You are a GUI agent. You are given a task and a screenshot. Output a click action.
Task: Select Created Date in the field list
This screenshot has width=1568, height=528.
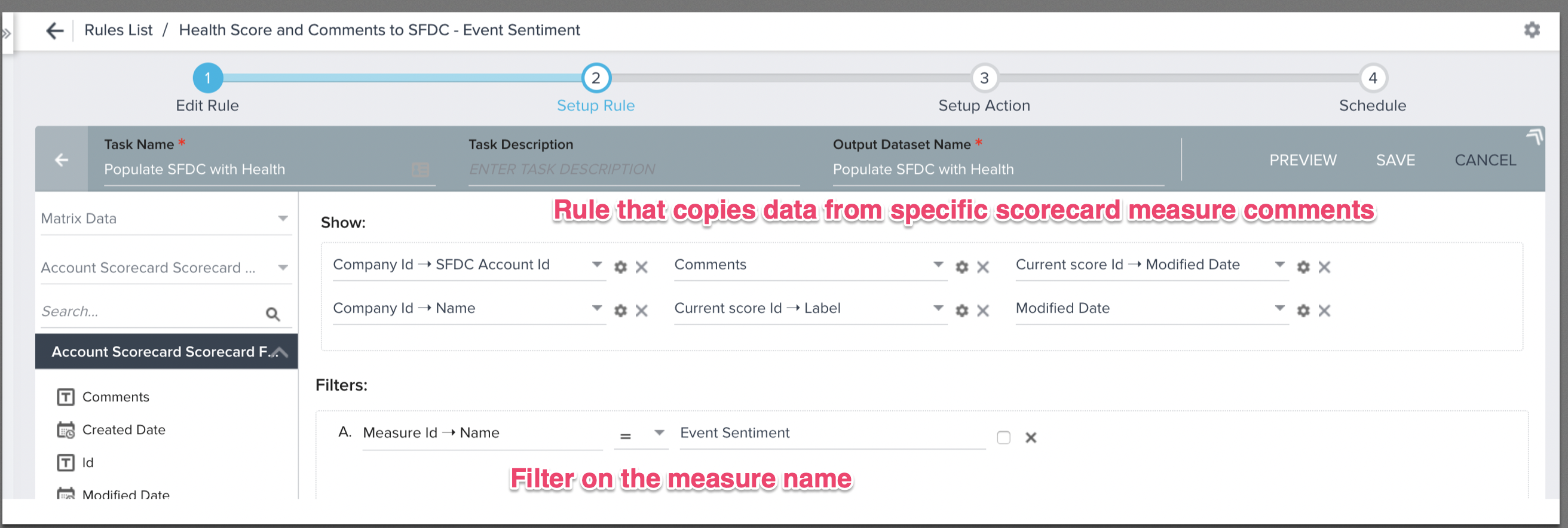coord(124,430)
